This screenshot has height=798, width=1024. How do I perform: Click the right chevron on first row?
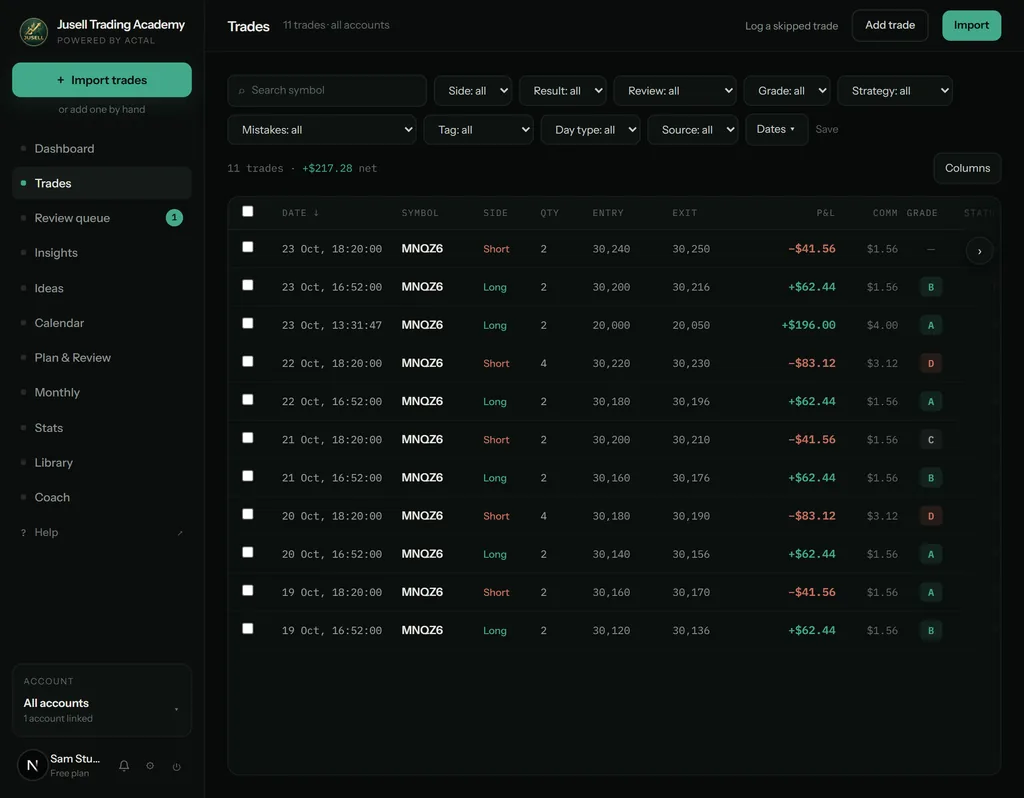point(979,251)
